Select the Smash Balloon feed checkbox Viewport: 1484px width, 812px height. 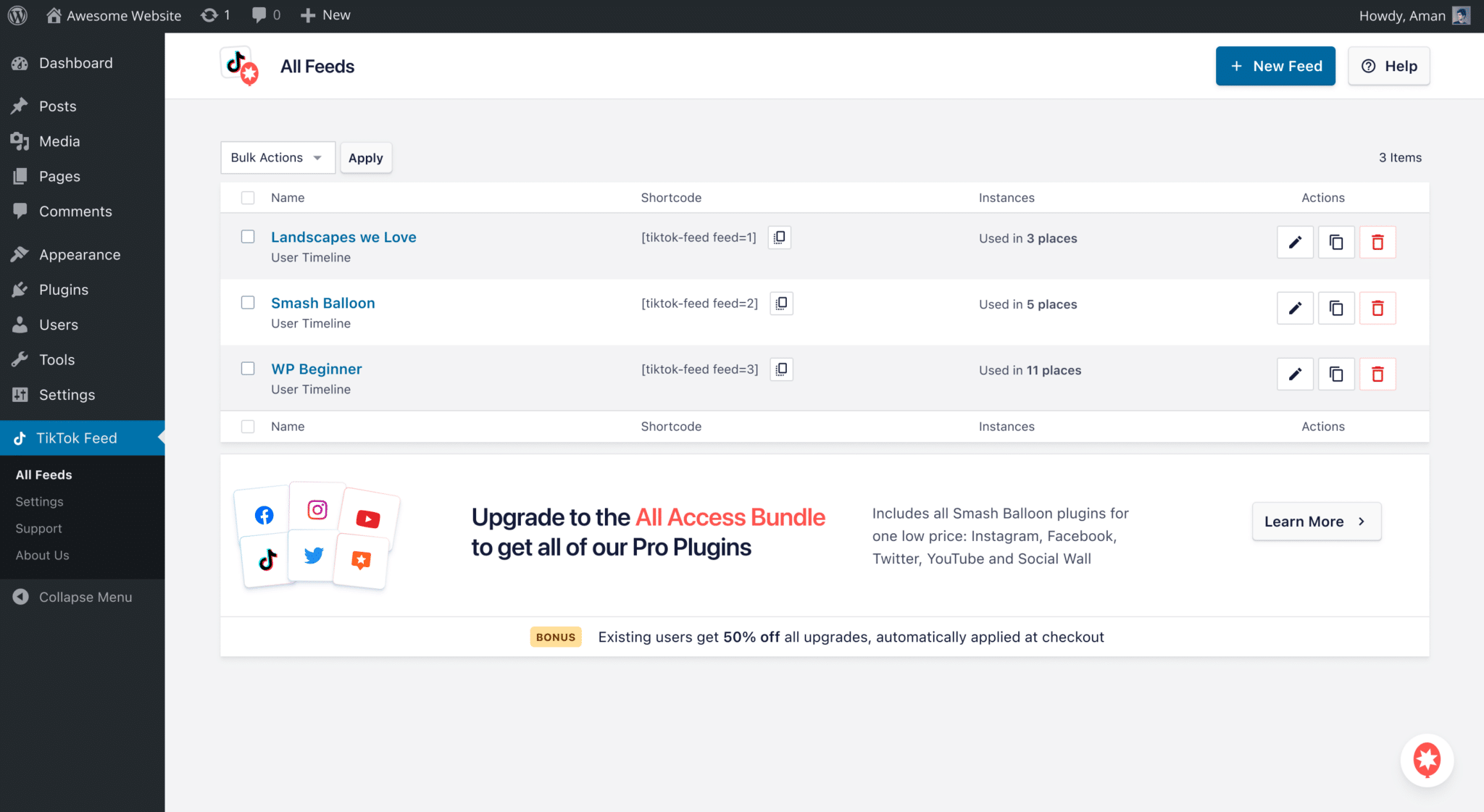pyautogui.click(x=248, y=303)
